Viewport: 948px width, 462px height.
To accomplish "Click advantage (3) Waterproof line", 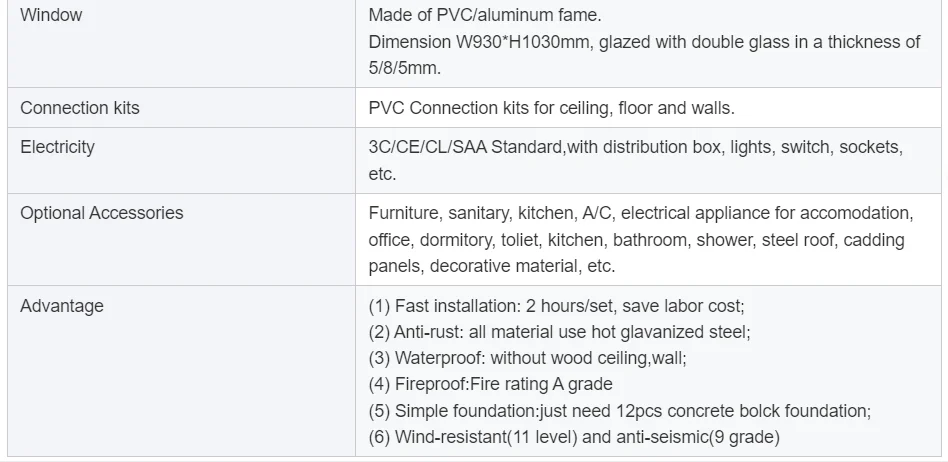I will pyautogui.click(x=527, y=358).
